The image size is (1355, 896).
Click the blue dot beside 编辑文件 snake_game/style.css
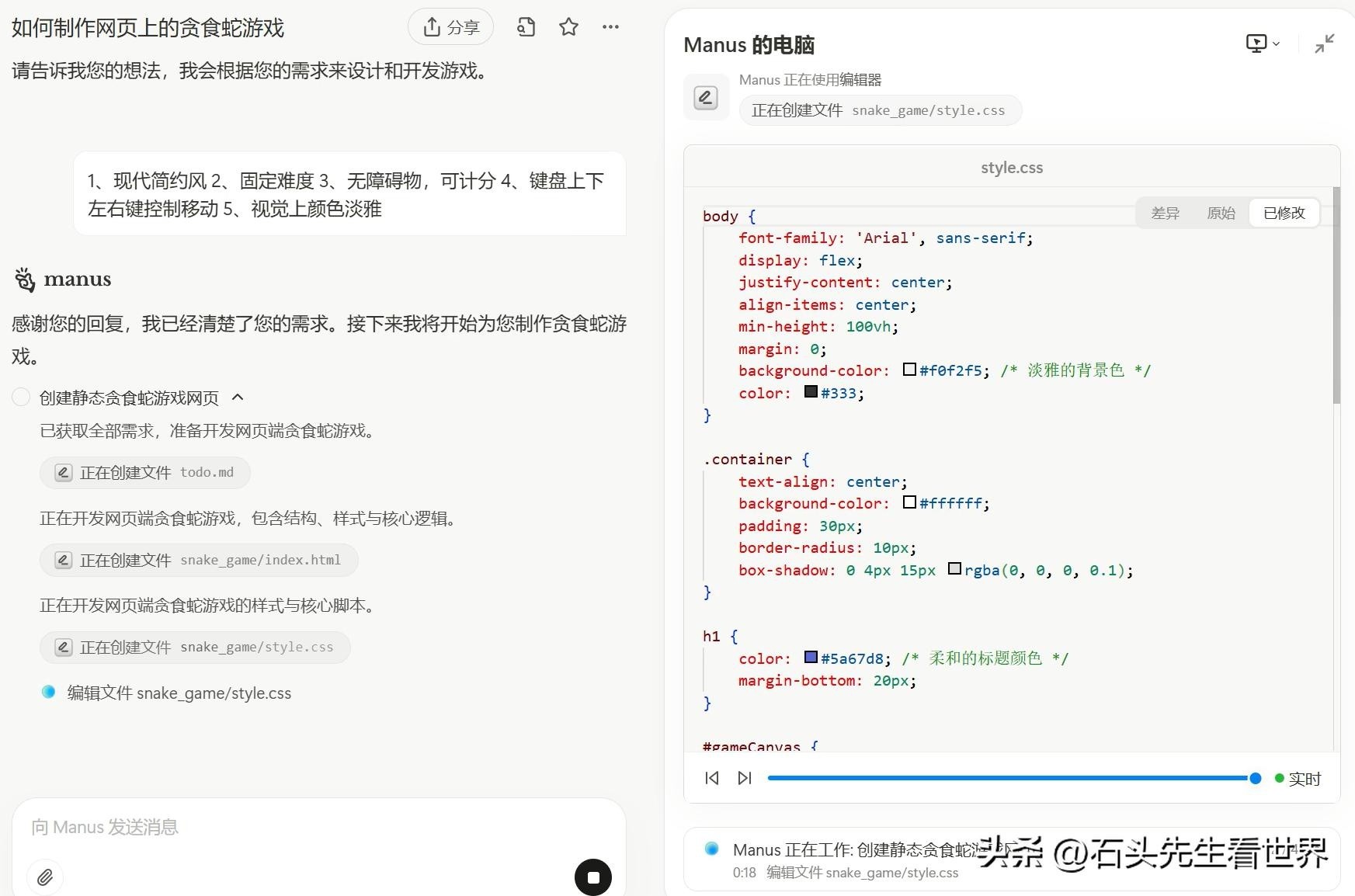coord(48,692)
